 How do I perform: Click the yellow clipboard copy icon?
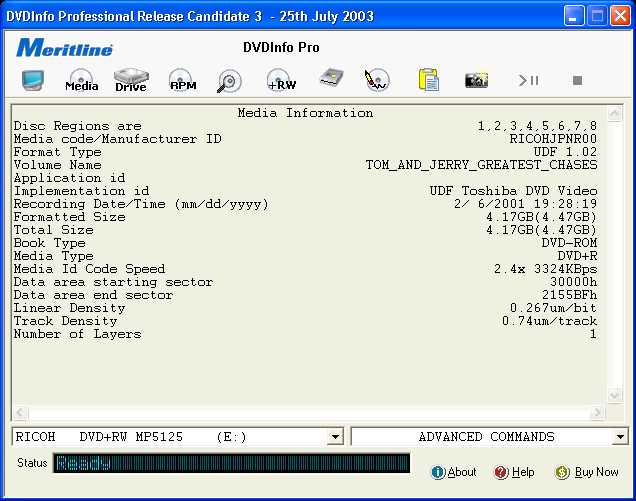(x=428, y=80)
